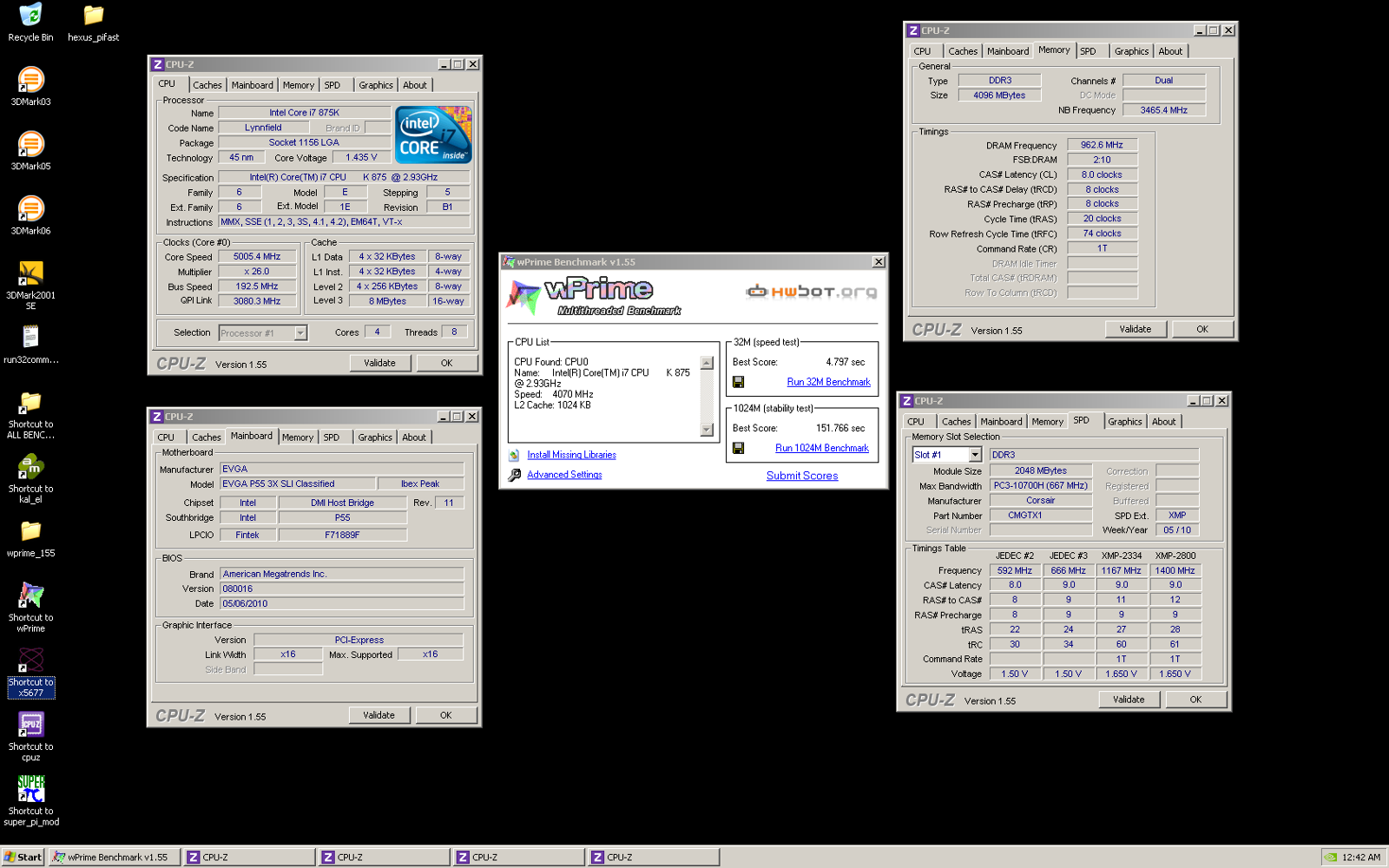Viewport: 1389px width, 868px height.
Task: Click the XMP-2800 frequency 1400 MHz value
Action: pos(1175,571)
